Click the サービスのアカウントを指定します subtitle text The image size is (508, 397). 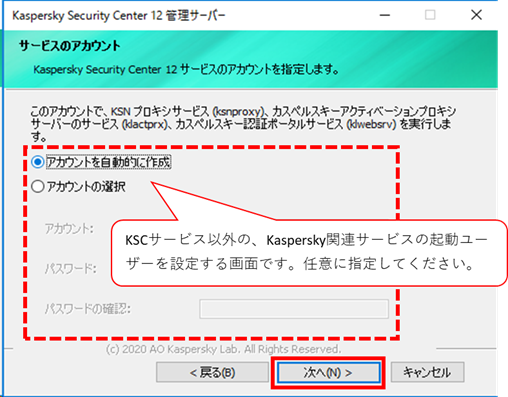(x=186, y=69)
